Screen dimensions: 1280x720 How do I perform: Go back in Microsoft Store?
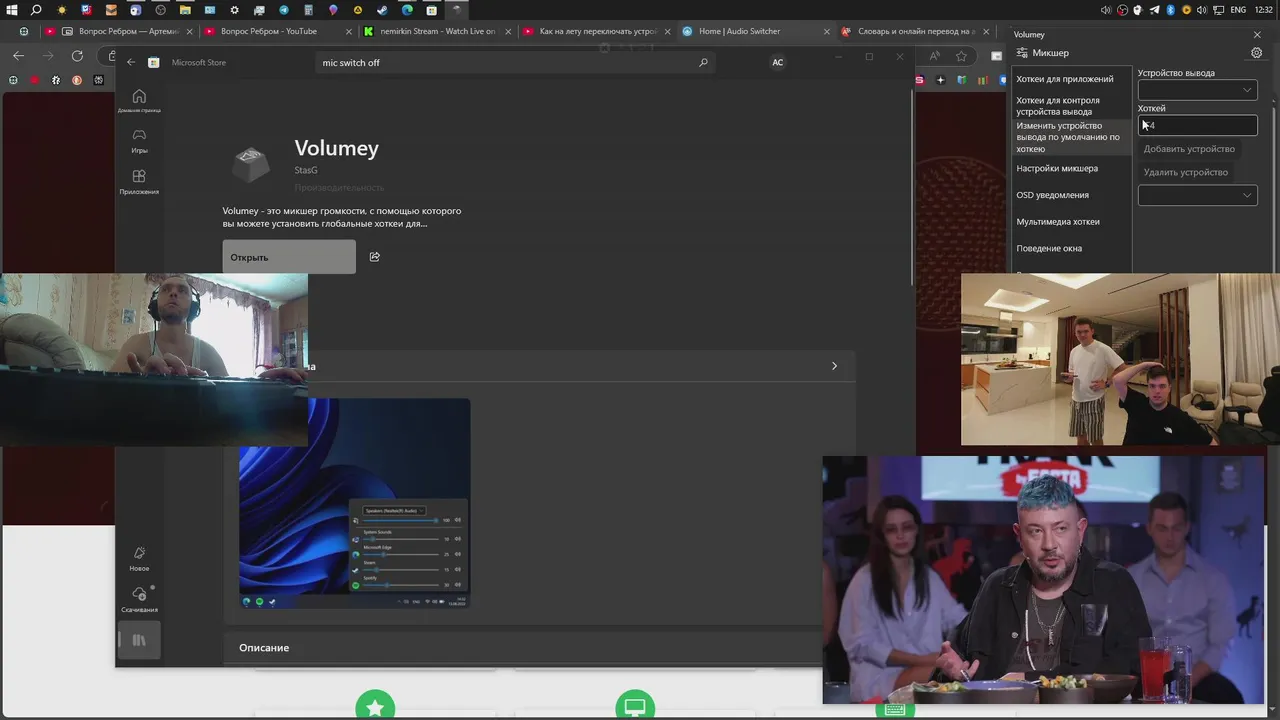click(x=131, y=62)
